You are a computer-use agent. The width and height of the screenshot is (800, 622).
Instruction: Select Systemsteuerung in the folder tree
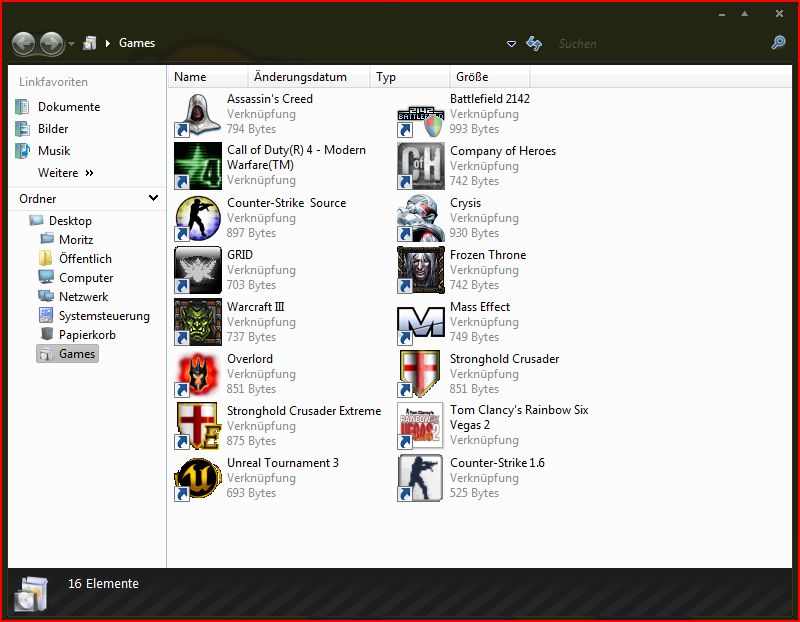(x=94, y=316)
